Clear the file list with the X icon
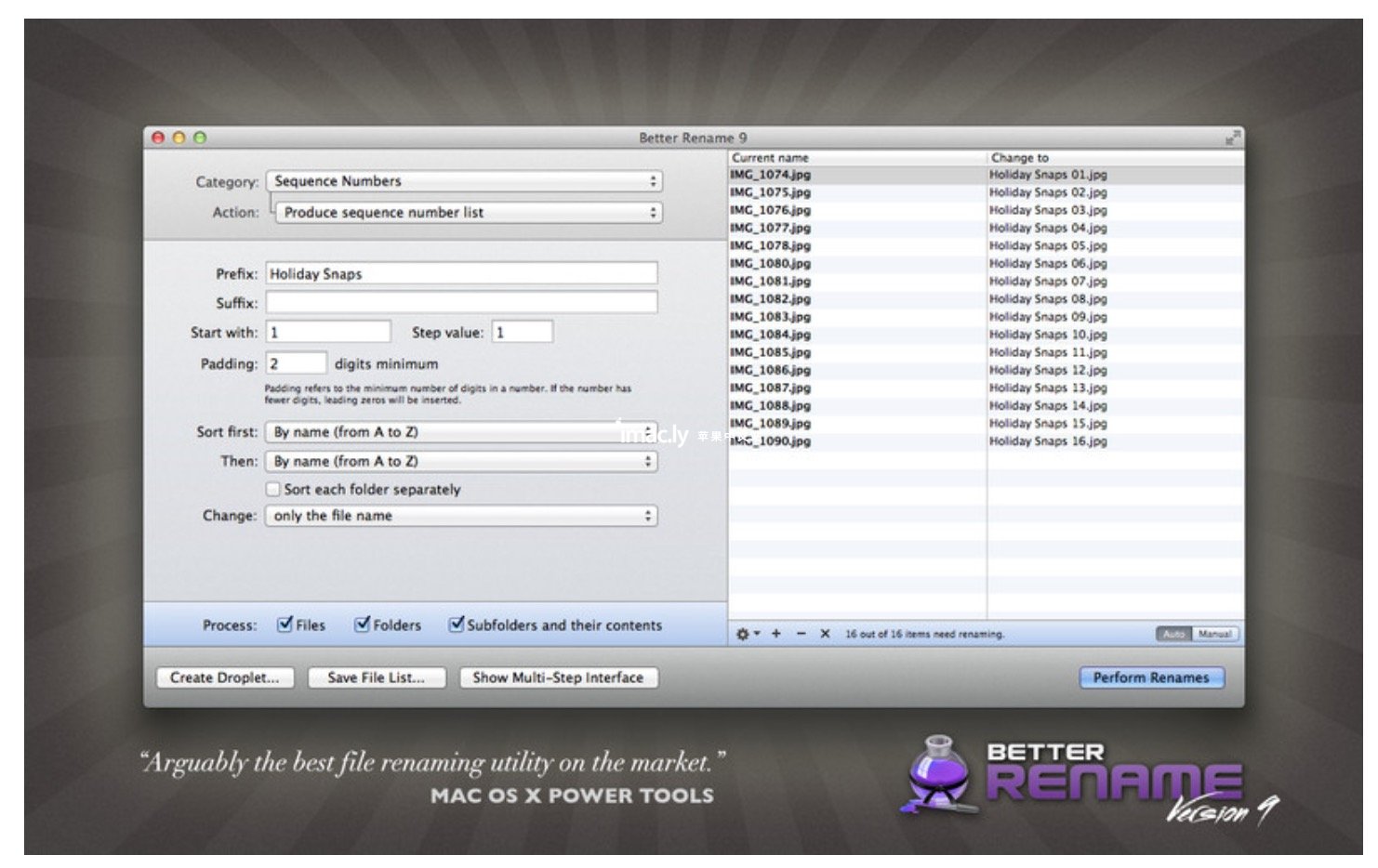The width and height of the screenshot is (1378, 868). 825,634
